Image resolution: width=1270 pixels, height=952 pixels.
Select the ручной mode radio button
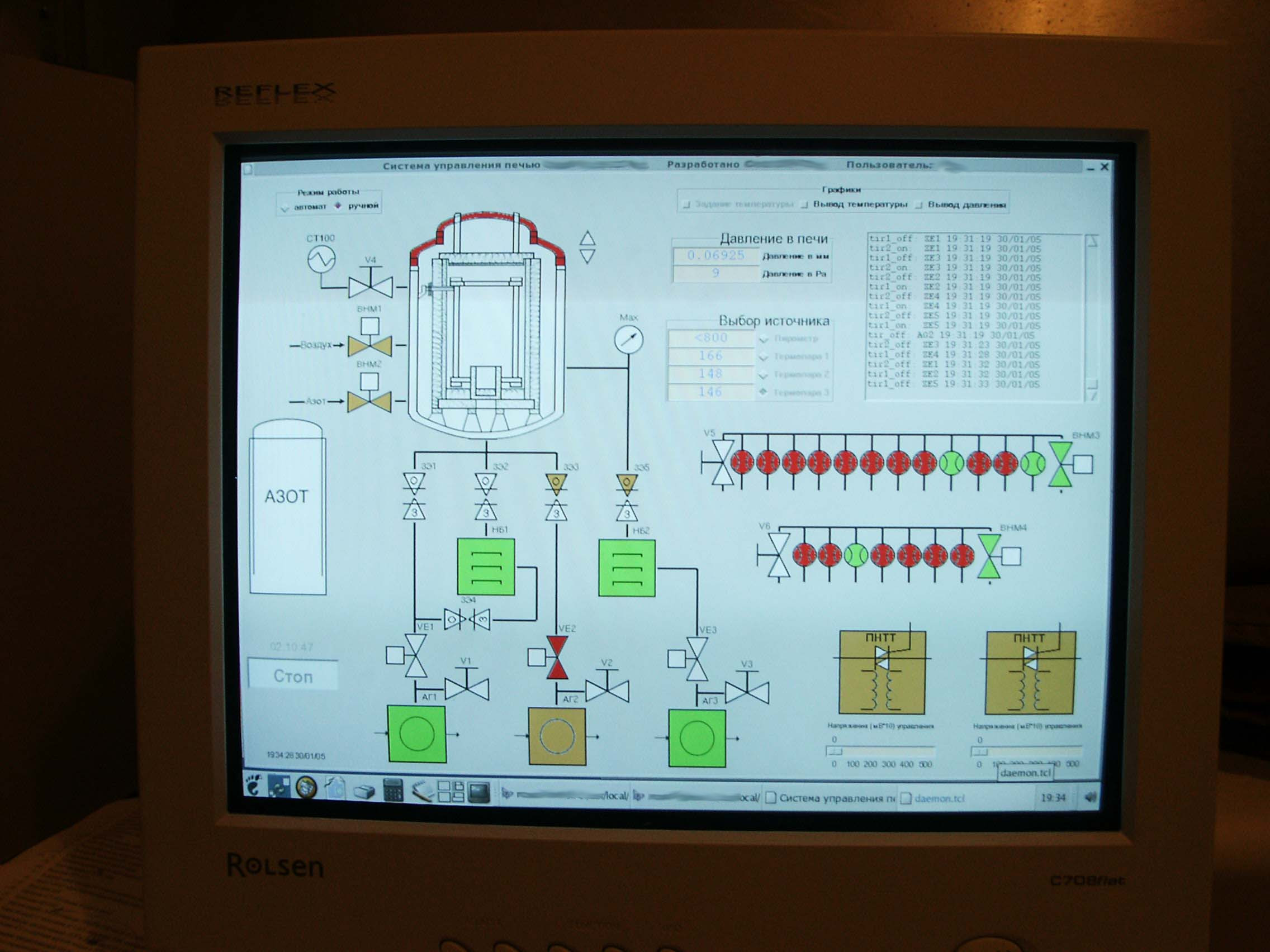[x=338, y=206]
